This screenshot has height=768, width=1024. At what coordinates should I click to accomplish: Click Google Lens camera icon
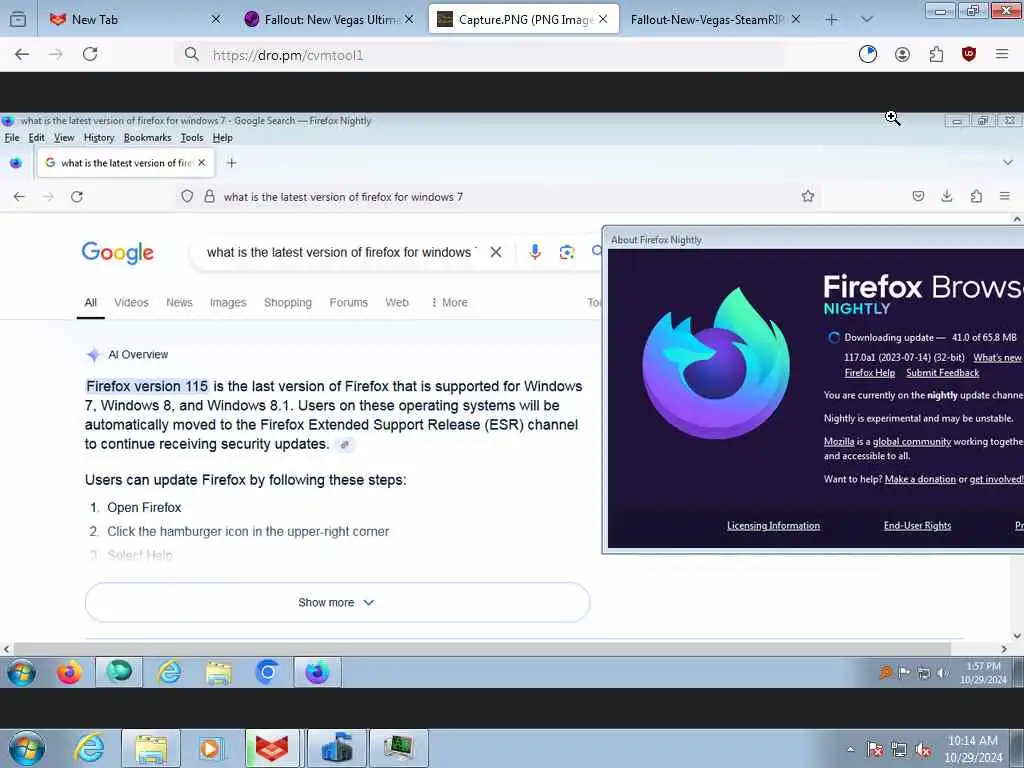(x=567, y=252)
